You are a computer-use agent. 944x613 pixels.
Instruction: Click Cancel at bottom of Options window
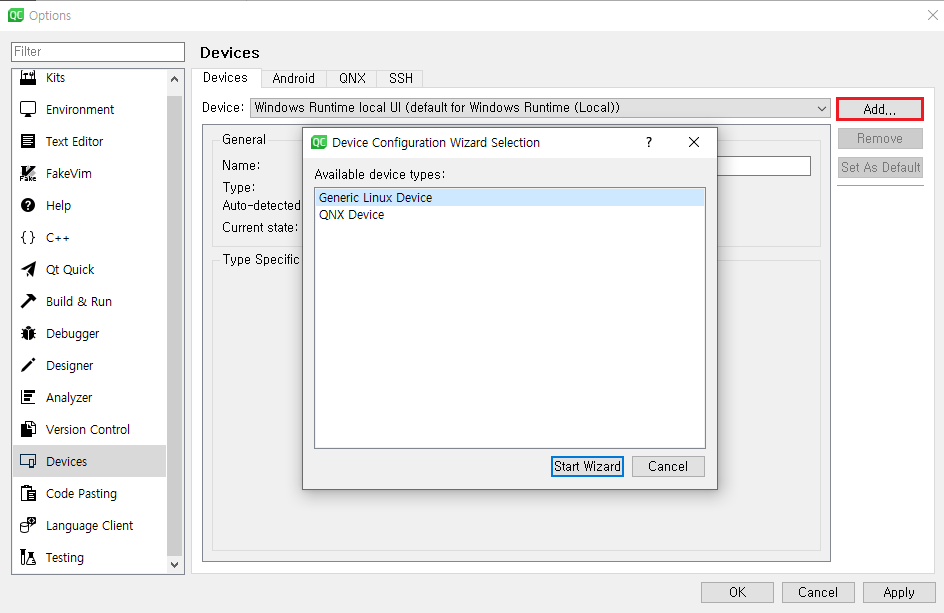click(818, 593)
